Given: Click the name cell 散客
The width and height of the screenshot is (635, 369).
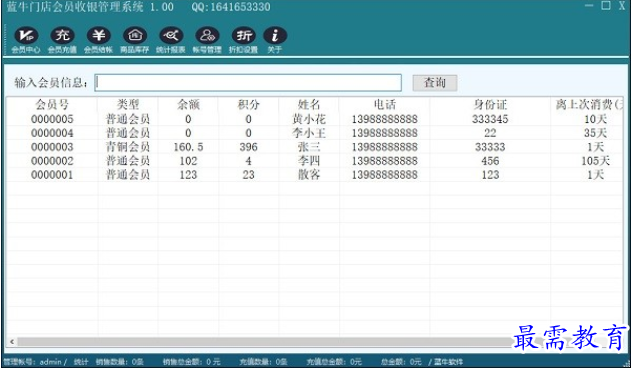Looking at the screenshot, I should pyautogui.click(x=309, y=175).
